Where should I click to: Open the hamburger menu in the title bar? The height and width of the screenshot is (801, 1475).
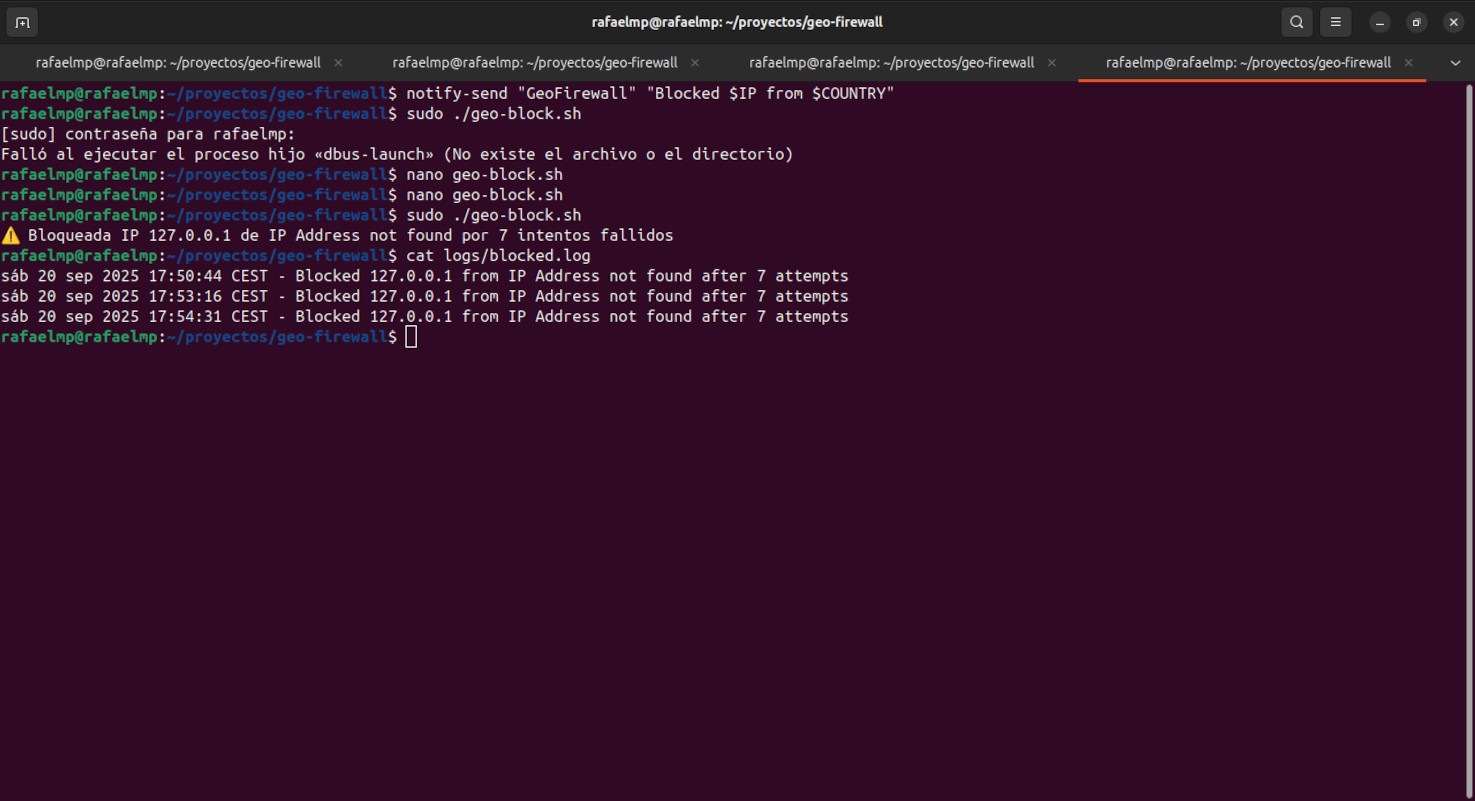point(1335,22)
